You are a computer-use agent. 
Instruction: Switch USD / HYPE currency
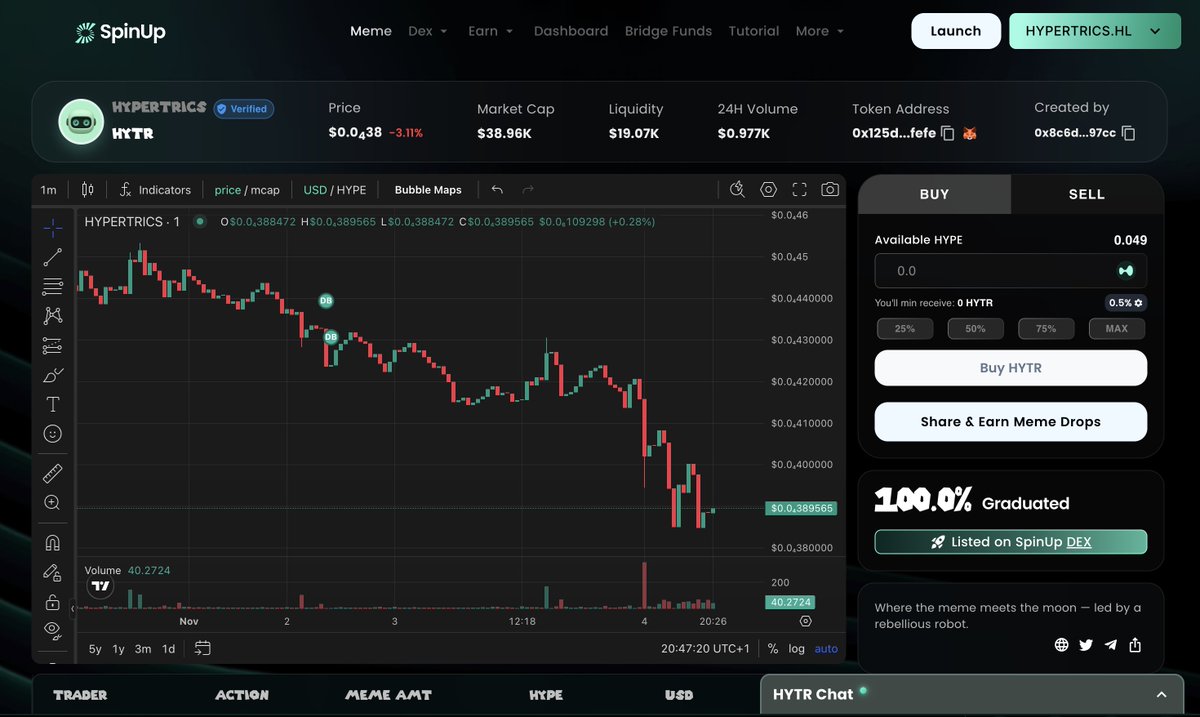pyautogui.click(x=335, y=190)
